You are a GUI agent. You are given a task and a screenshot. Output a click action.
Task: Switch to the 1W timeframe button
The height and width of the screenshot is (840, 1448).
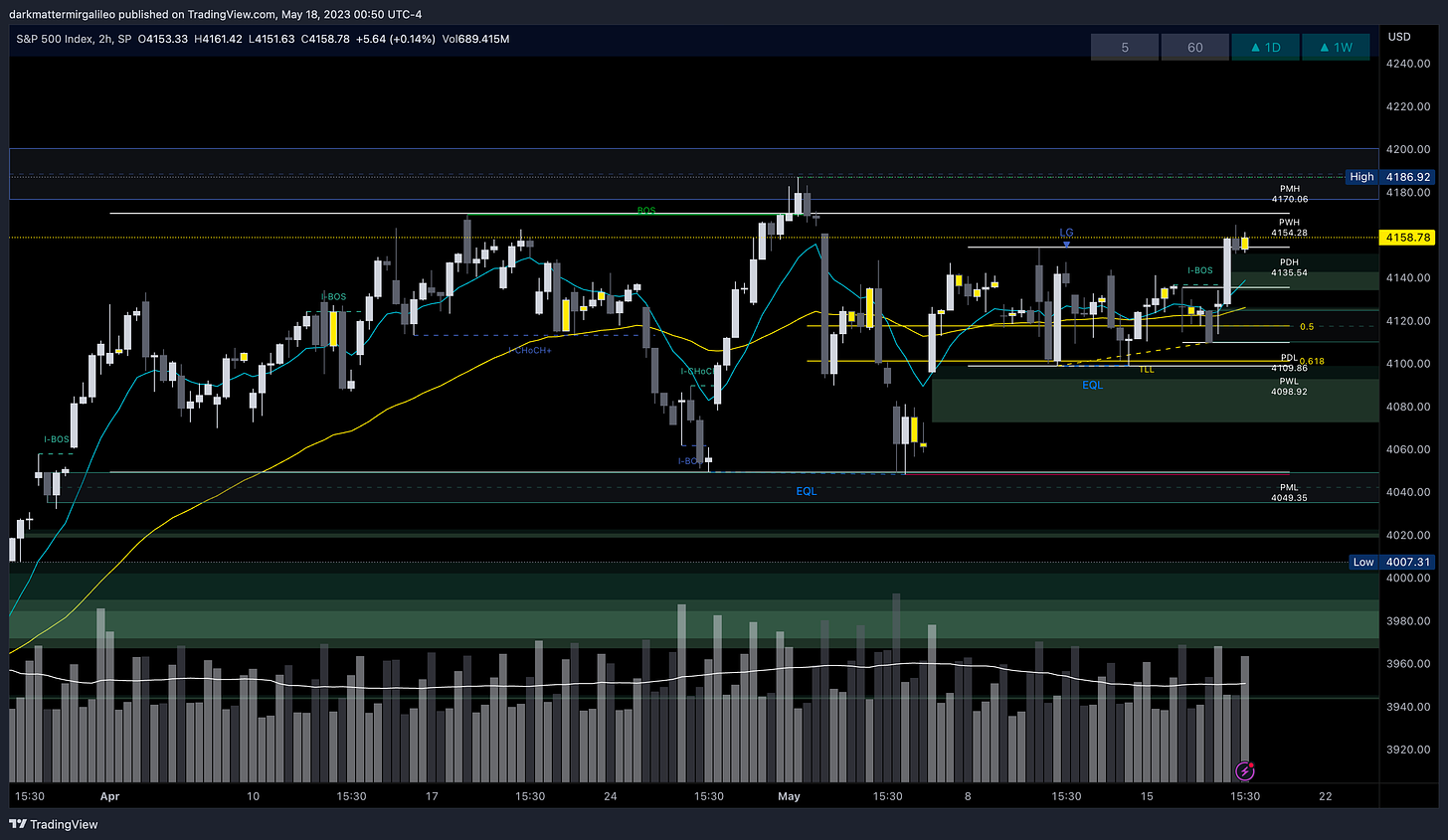coord(1336,47)
